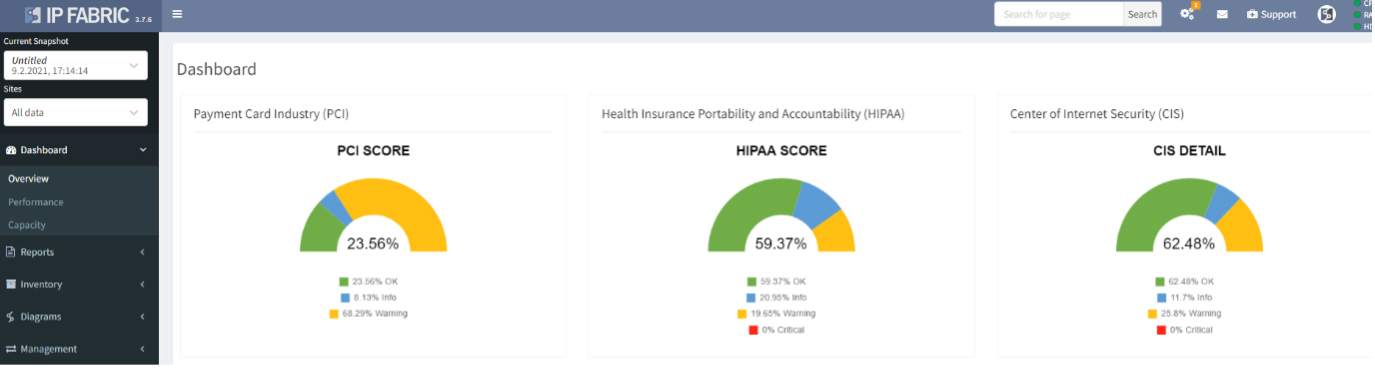Click the 'Center of Internet Security (CIS)' title
Screen dimensions: 1375x369
click(1097, 114)
